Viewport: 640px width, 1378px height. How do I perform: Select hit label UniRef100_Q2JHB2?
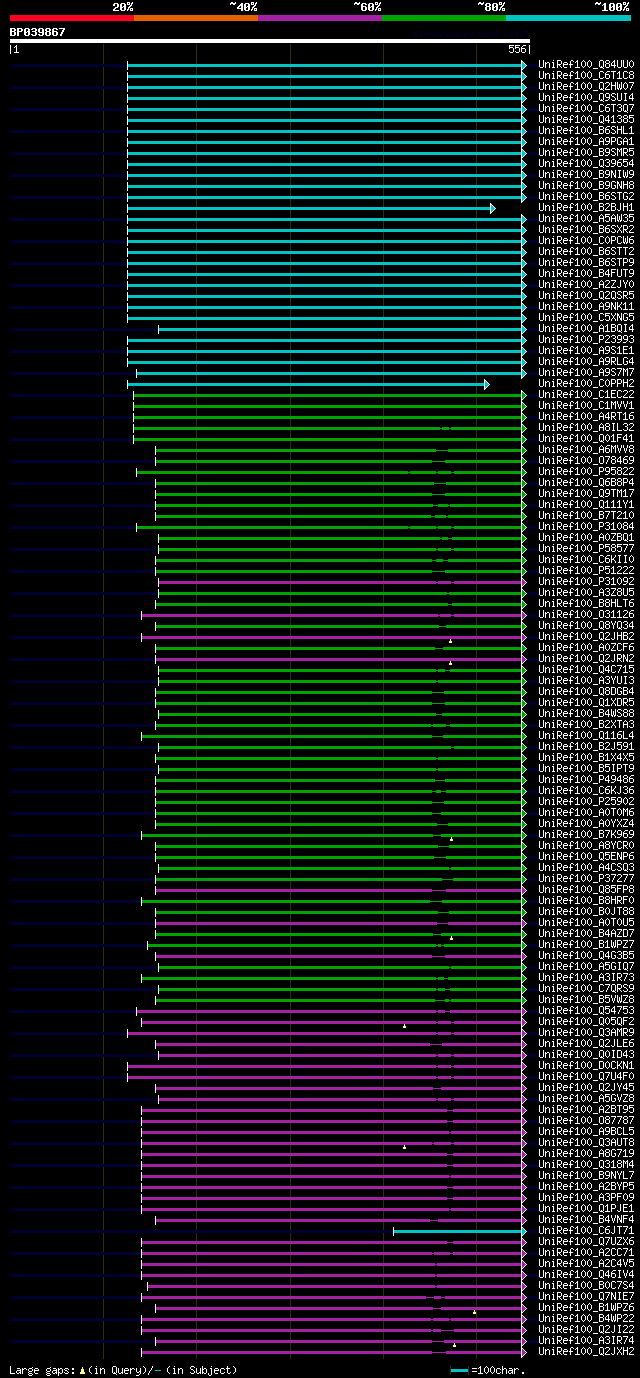coord(586,636)
